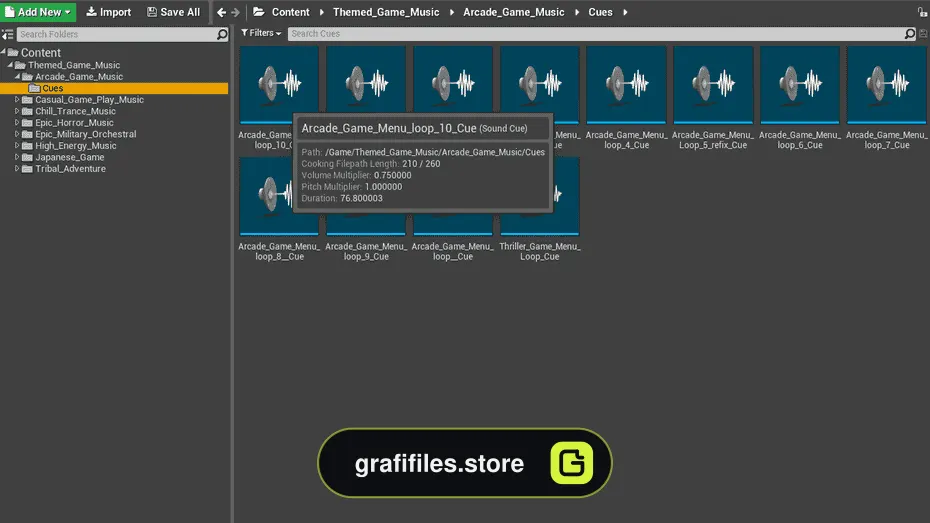Select the Japanese_Game folder row
Viewport: 930px width, 523px height.
tap(114, 157)
